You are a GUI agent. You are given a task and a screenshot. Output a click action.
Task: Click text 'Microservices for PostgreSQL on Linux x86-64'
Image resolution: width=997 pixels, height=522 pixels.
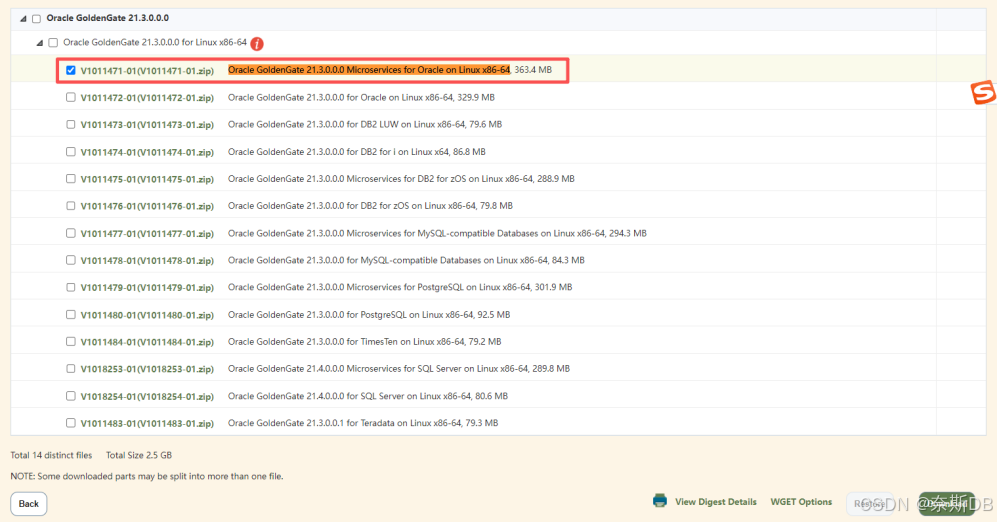click(x=438, y=287)
